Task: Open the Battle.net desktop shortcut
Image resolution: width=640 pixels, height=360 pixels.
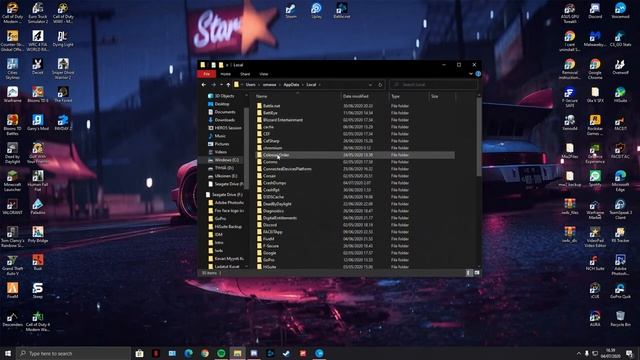Action: coord(342,11)
